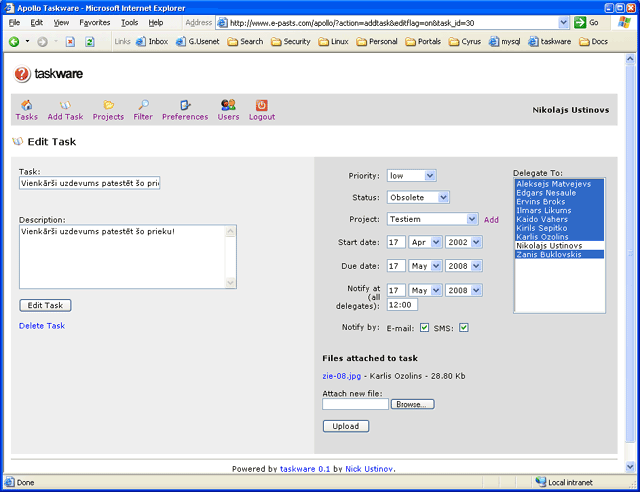Toggle the E-mail notify checkbox
This screenshot has width=640, height=492.
(x=424, y=328)
